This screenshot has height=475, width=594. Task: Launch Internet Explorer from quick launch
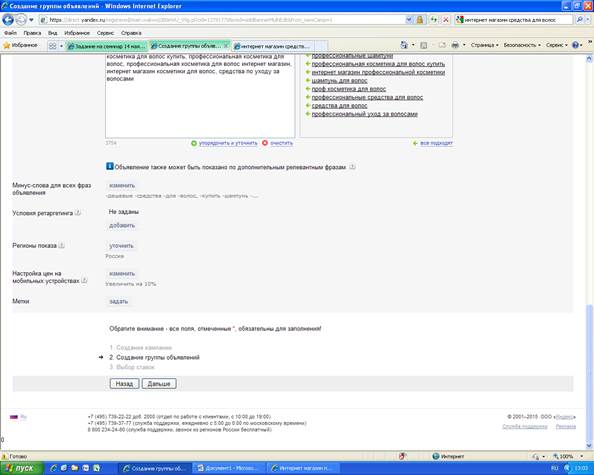click(x=53, y=469)
